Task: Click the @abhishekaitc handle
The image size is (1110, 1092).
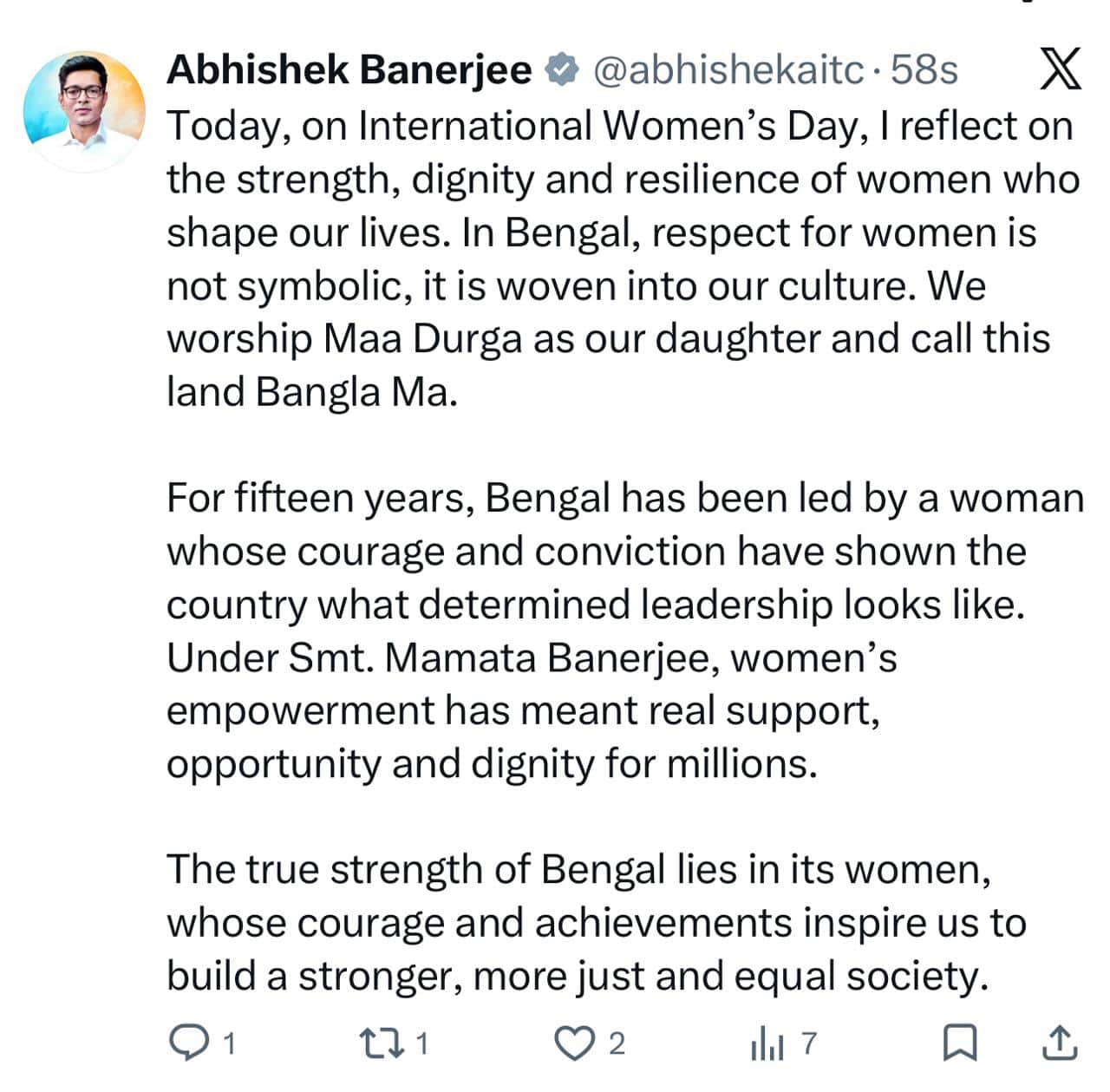Action: (728, 70)
